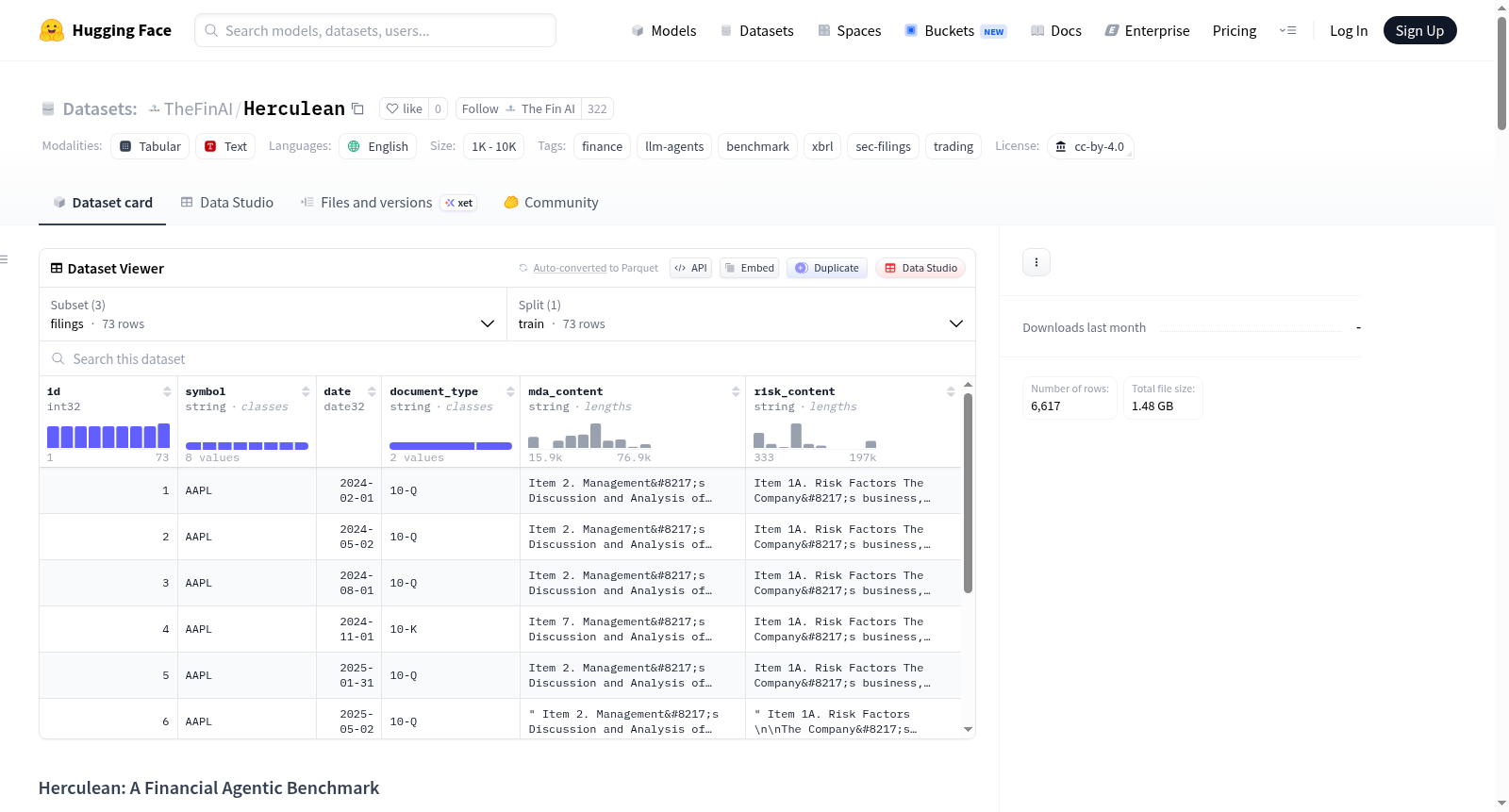Viewport: 1509px width, 812px height.
Task: Open Data Studio from the viewer header
Action: coord(920,268)
